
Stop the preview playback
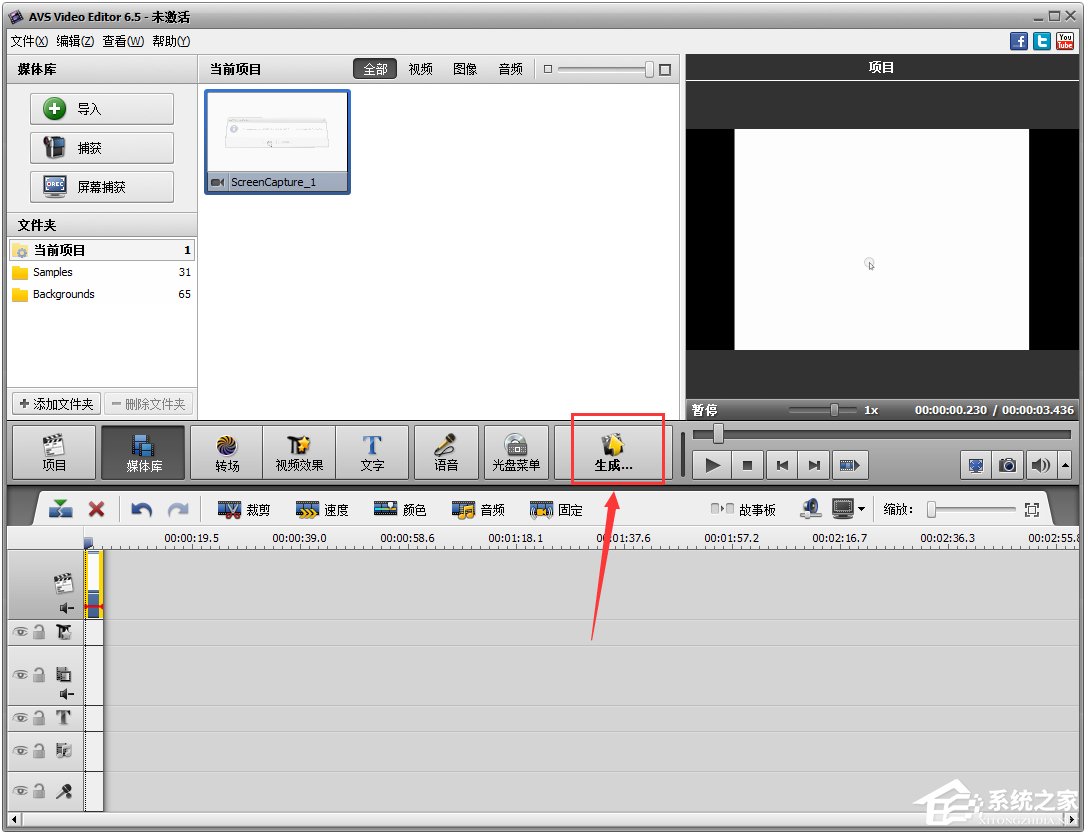pyautogui.click(x=747, y=465)
